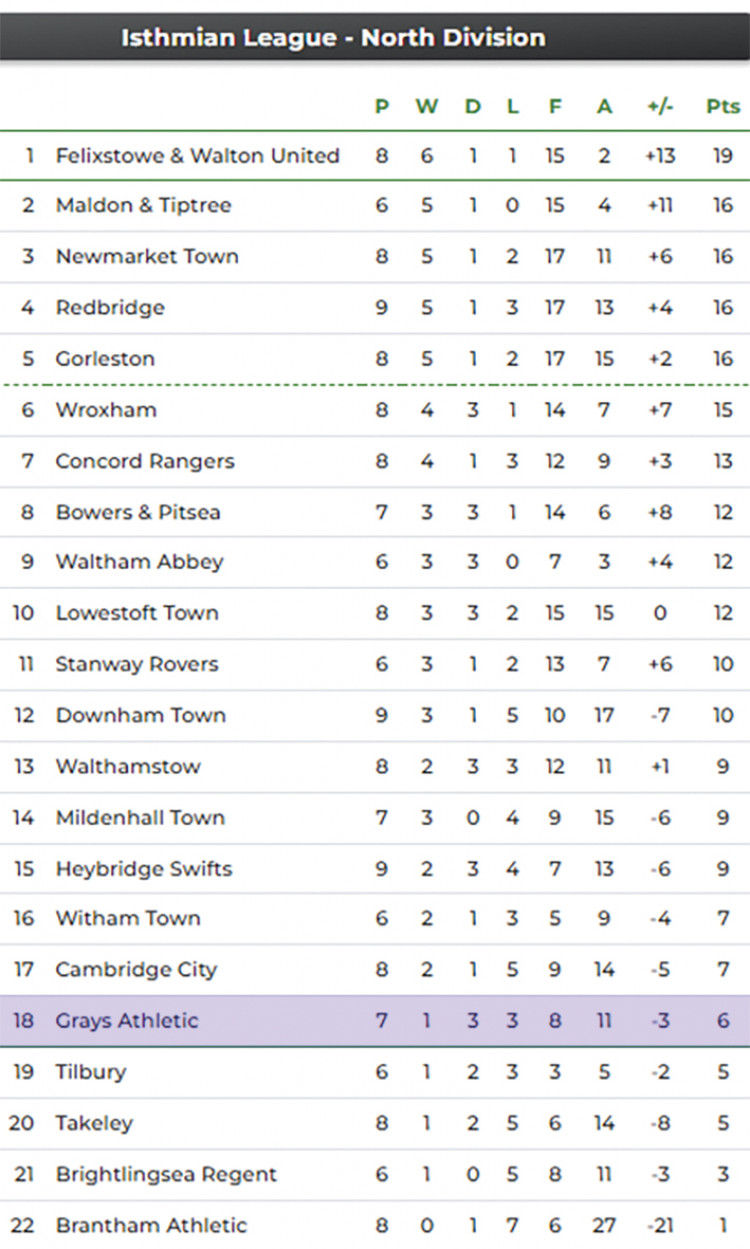Click the Cambridge City team name
The width and height of the screenshot is (750, 1249).
point(136,969)
